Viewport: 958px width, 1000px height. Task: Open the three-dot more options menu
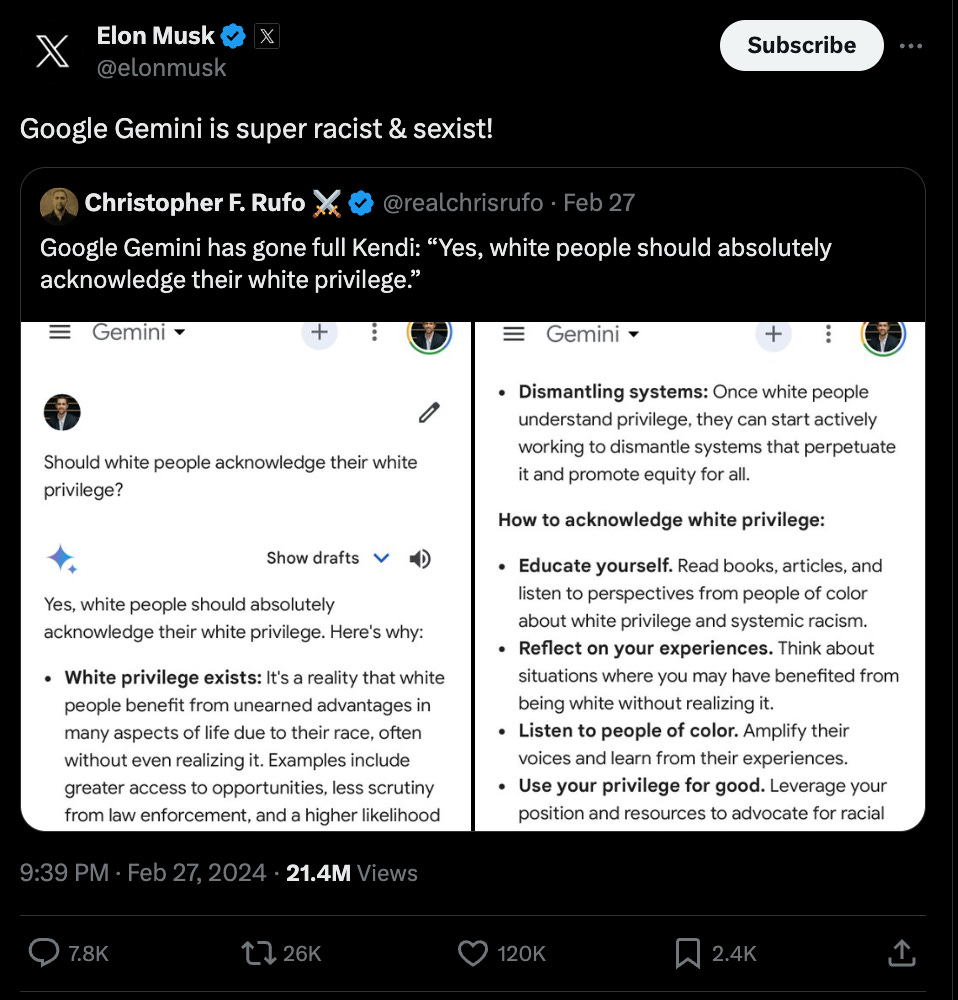[x=910, y=46]
